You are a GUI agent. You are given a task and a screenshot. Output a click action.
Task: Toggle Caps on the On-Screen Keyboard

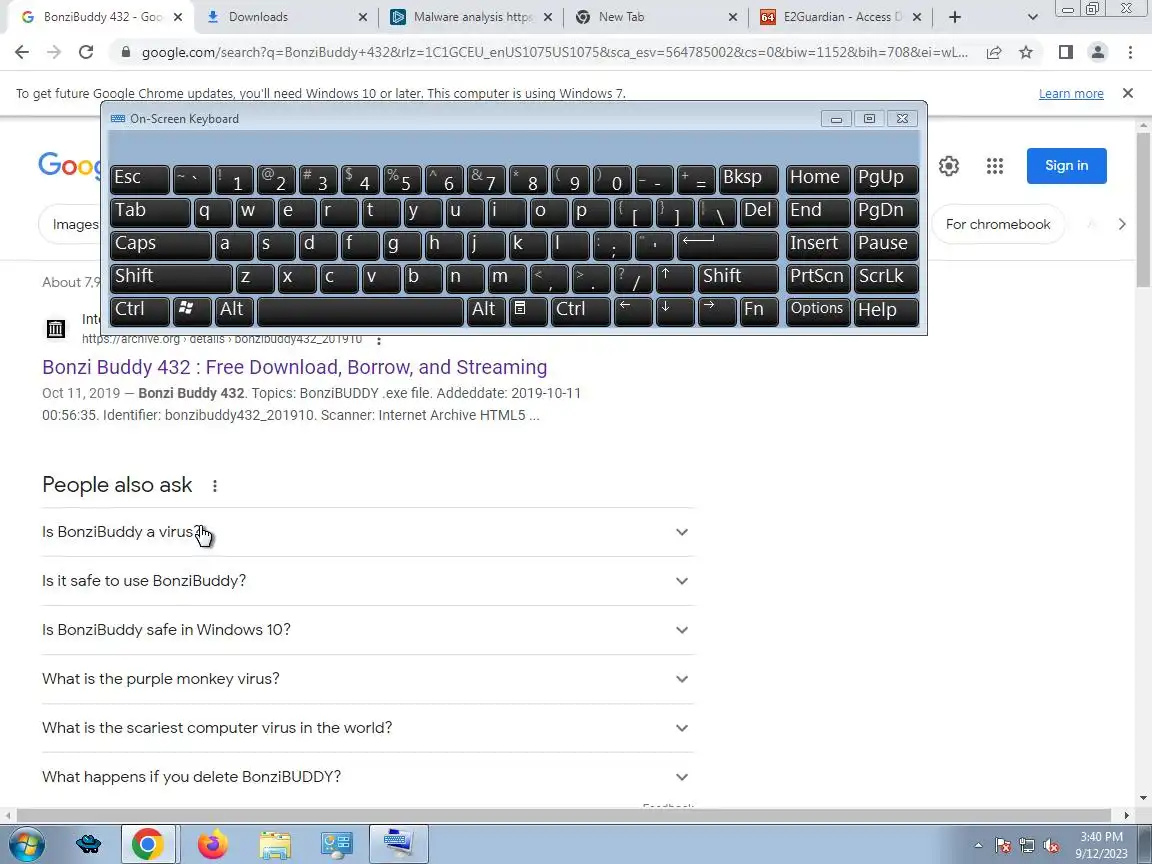(160, 245)
